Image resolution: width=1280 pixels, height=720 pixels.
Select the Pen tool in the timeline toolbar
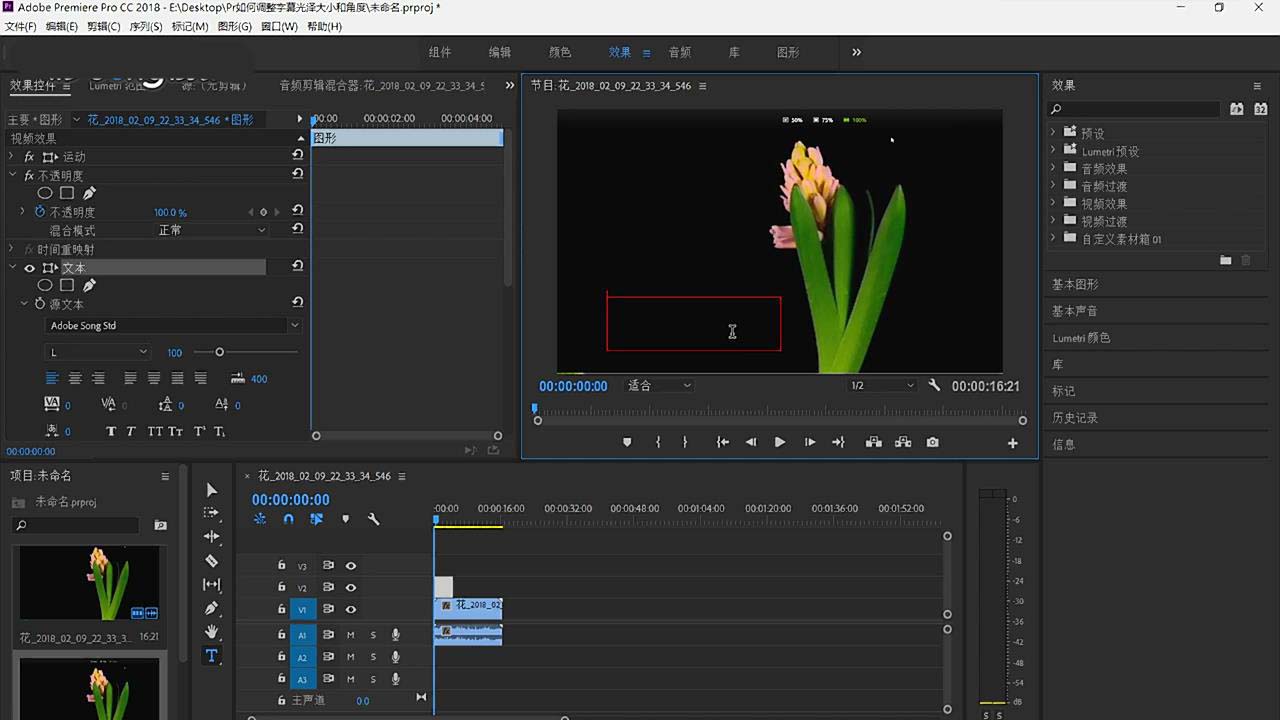click(211, 608)
